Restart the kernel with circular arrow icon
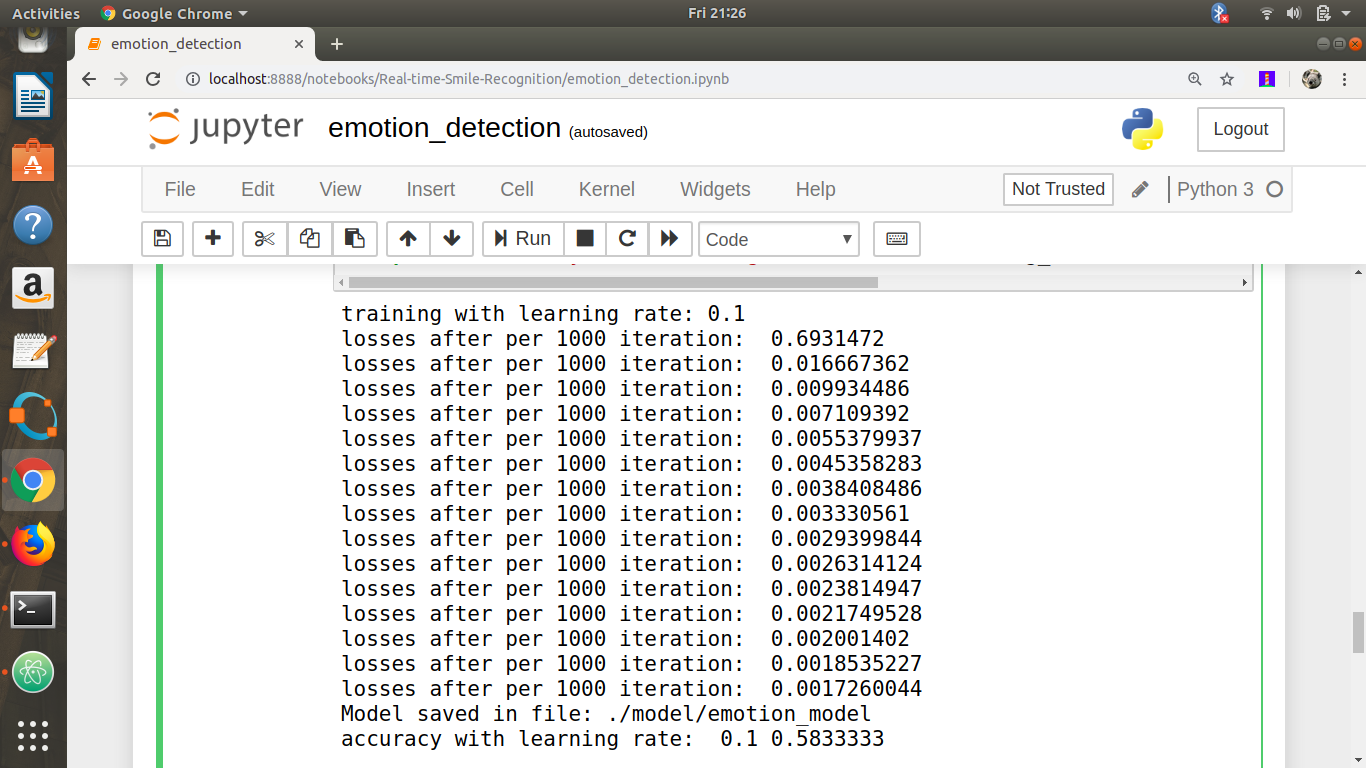This screenshot has width=1366, height=768. [x=627, y=239]
